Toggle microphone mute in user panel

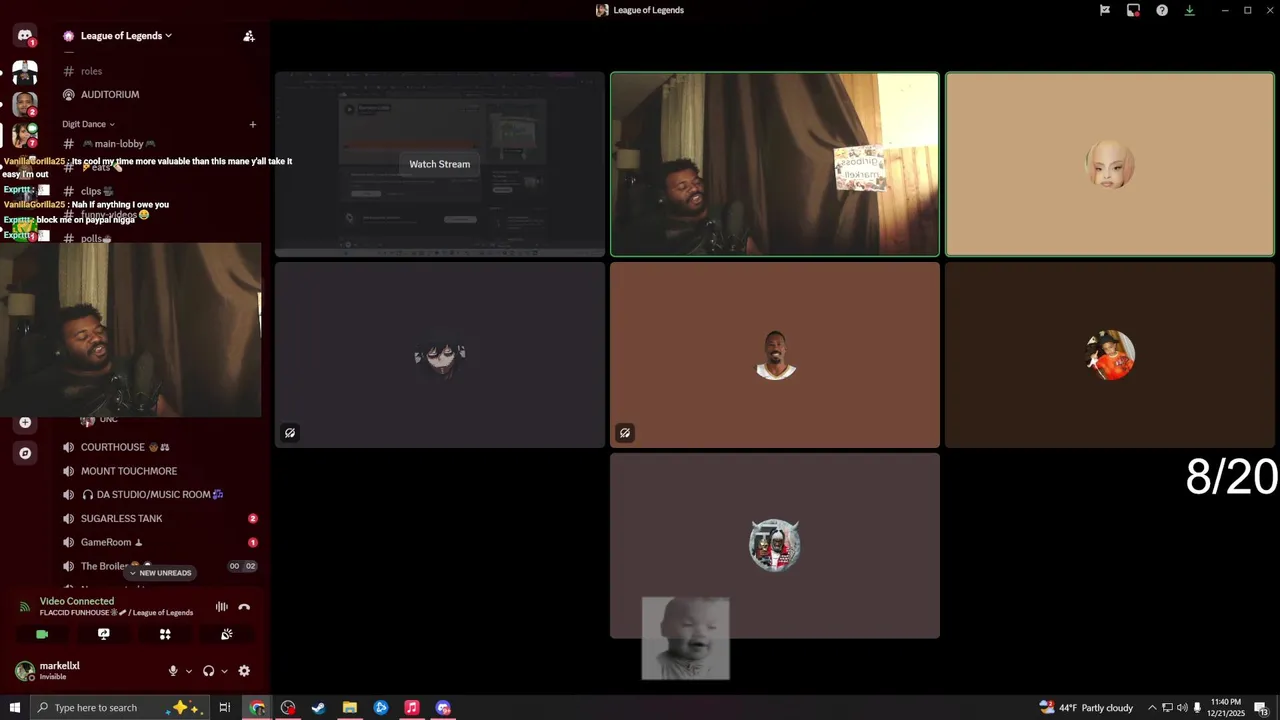pyautogui.click(x=173, y=671)
